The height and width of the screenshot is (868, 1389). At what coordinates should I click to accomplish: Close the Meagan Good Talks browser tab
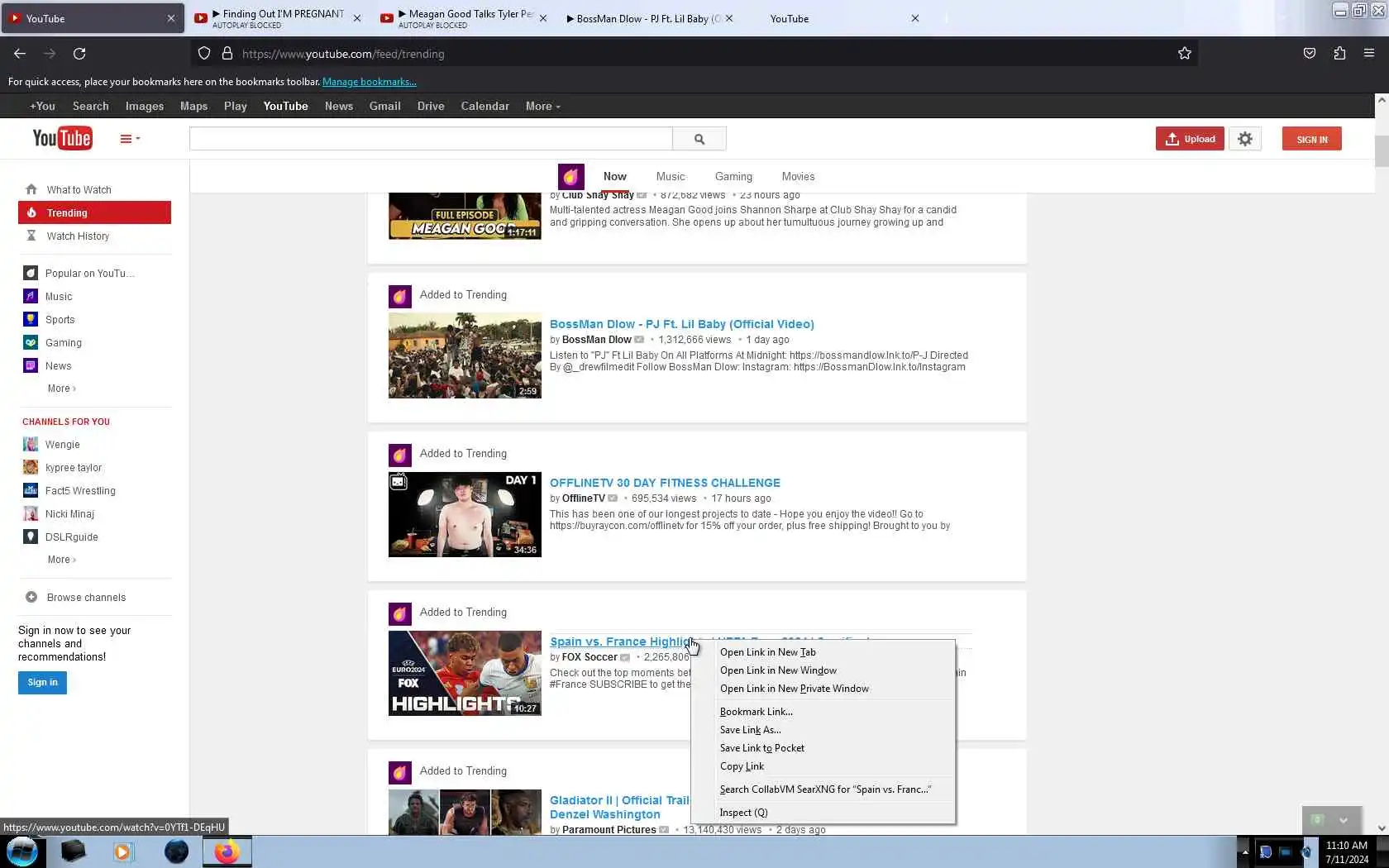[543, 18]
